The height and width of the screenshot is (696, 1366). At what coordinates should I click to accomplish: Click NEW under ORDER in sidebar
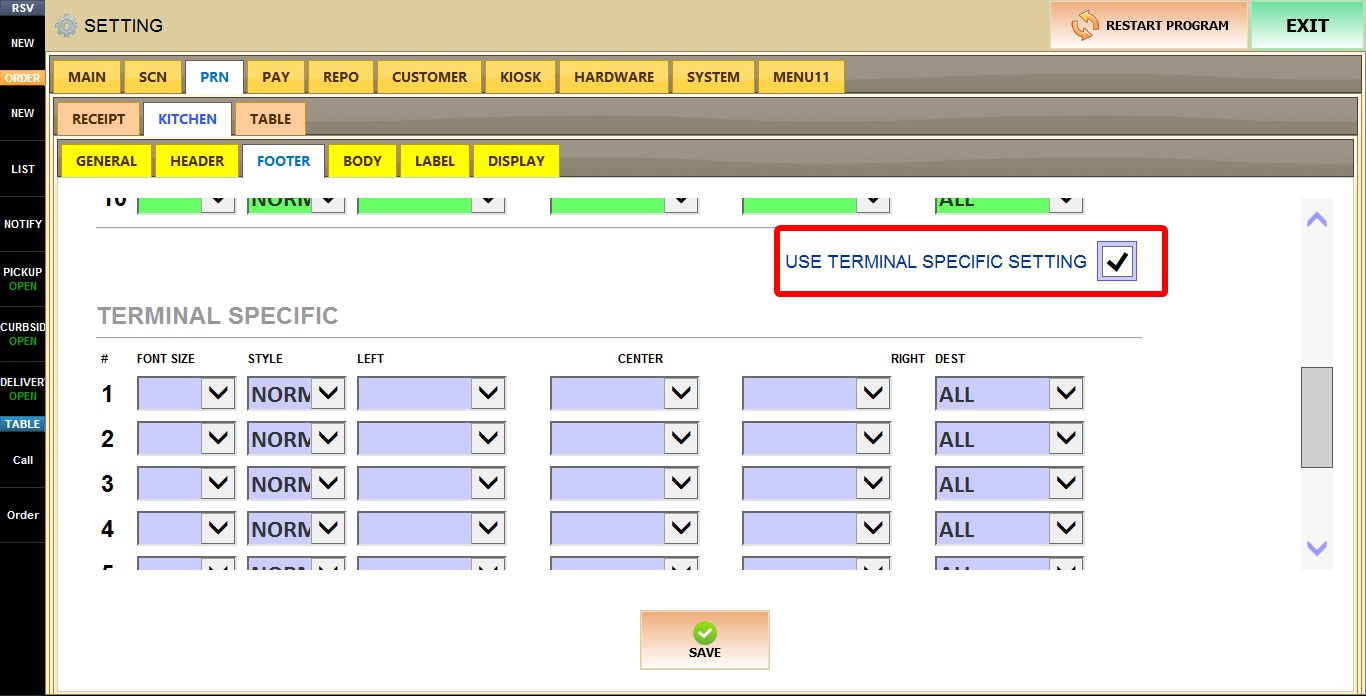pyautogui.click(x=22, y=113)
